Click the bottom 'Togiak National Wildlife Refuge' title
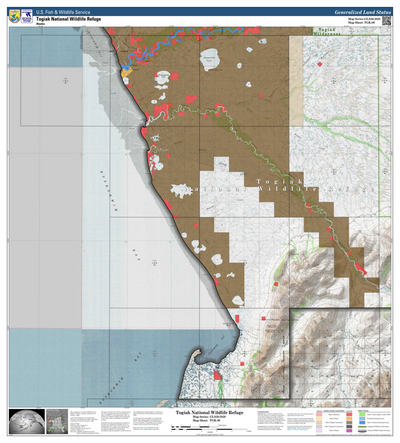This screenshot has width=400, height=443. click(x=209, y=413)
